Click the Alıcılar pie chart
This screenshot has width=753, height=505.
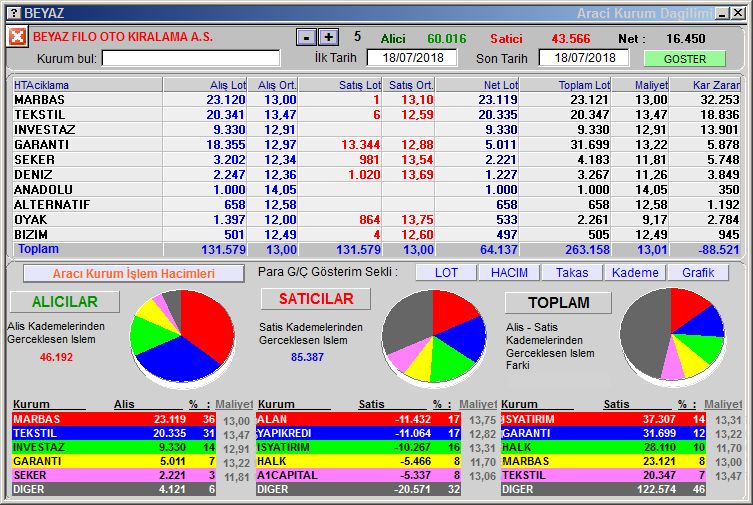point(182,336)
